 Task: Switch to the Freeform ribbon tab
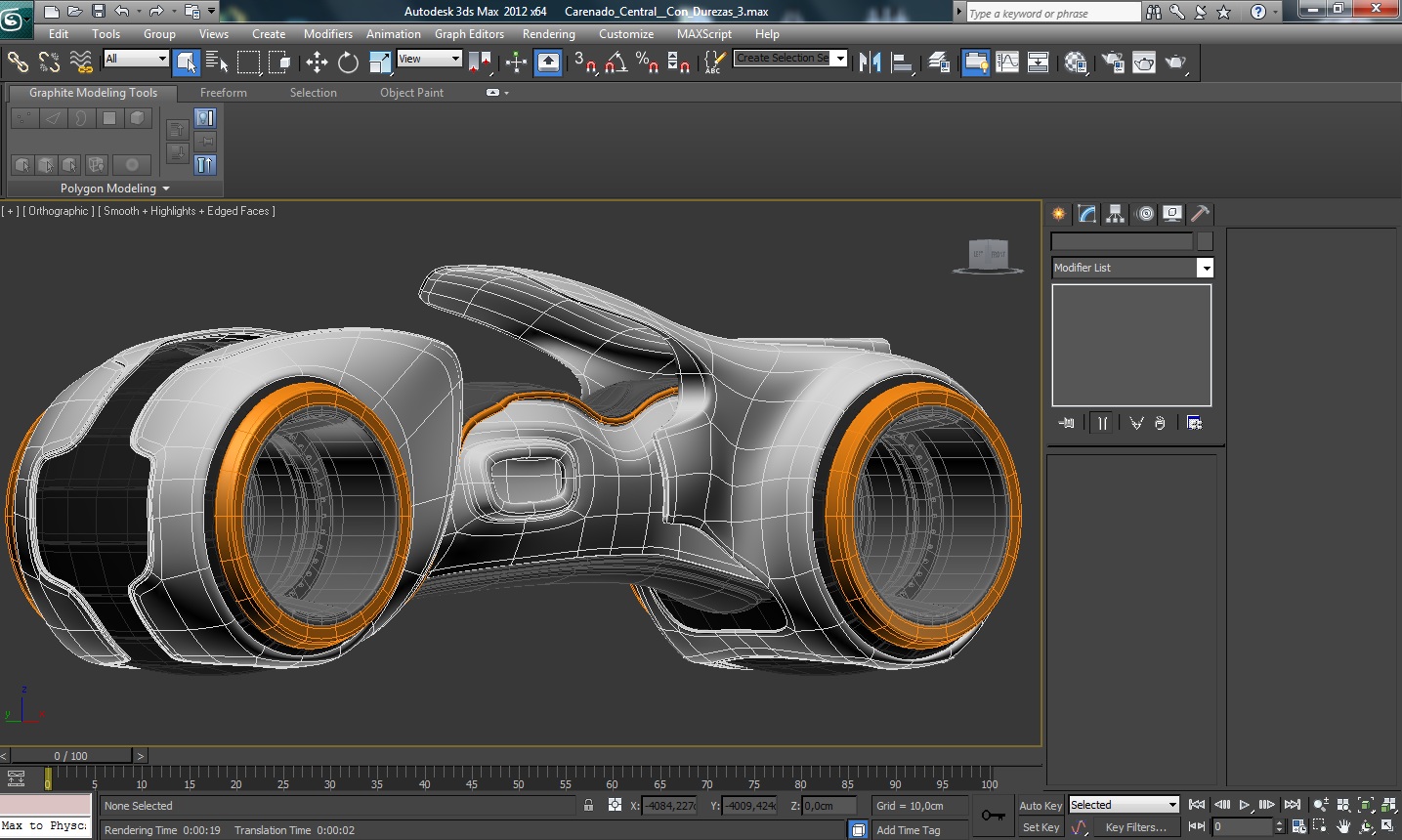(223, 93)
